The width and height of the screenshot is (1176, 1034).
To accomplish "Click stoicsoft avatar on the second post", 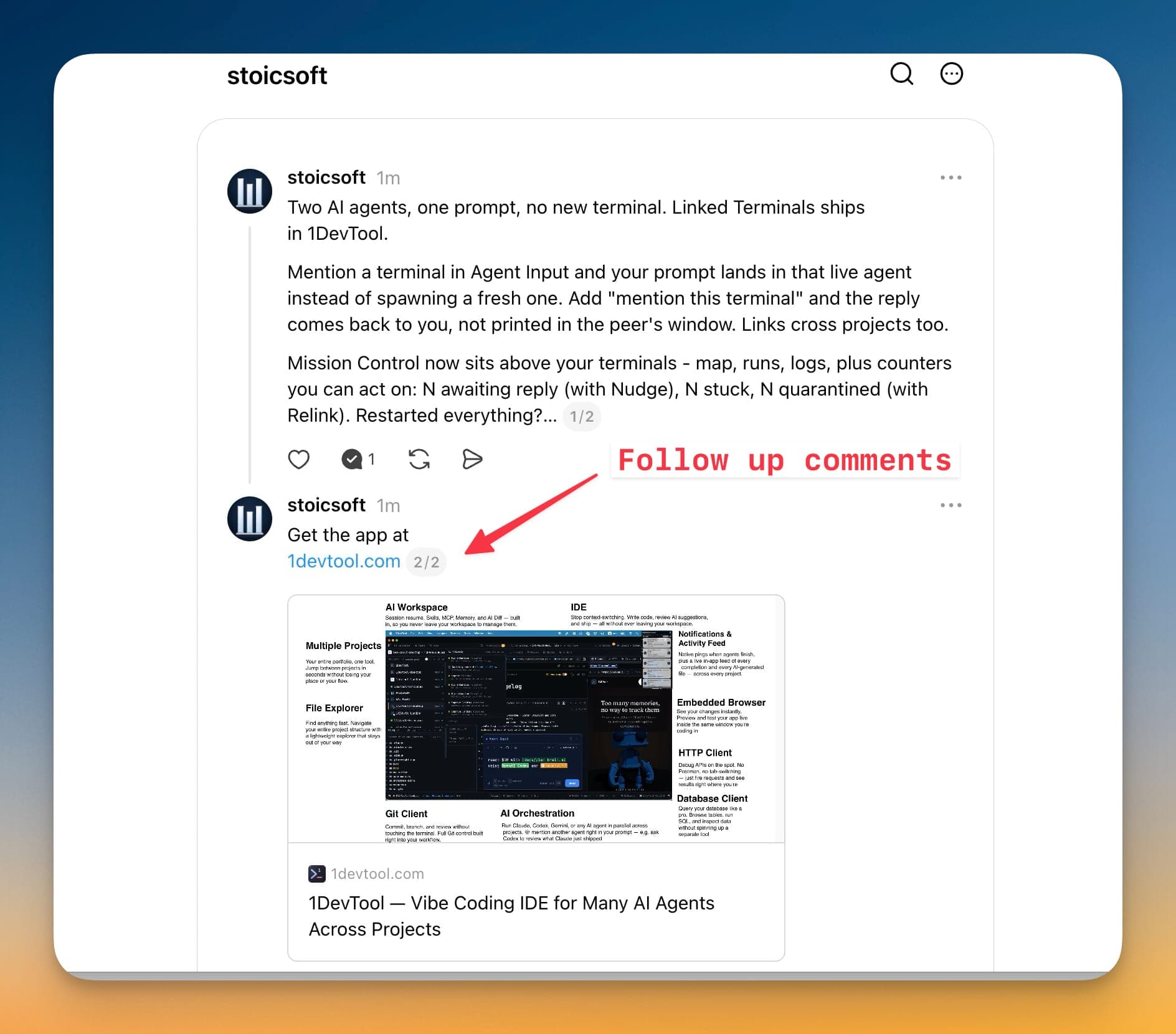I will pyautogui.click(x=250, y=519).
